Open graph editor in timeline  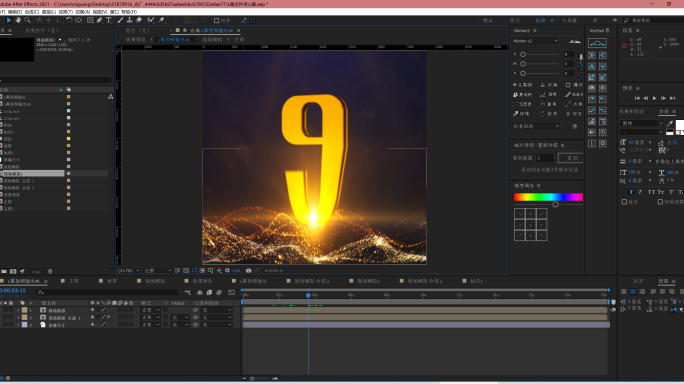232,292
